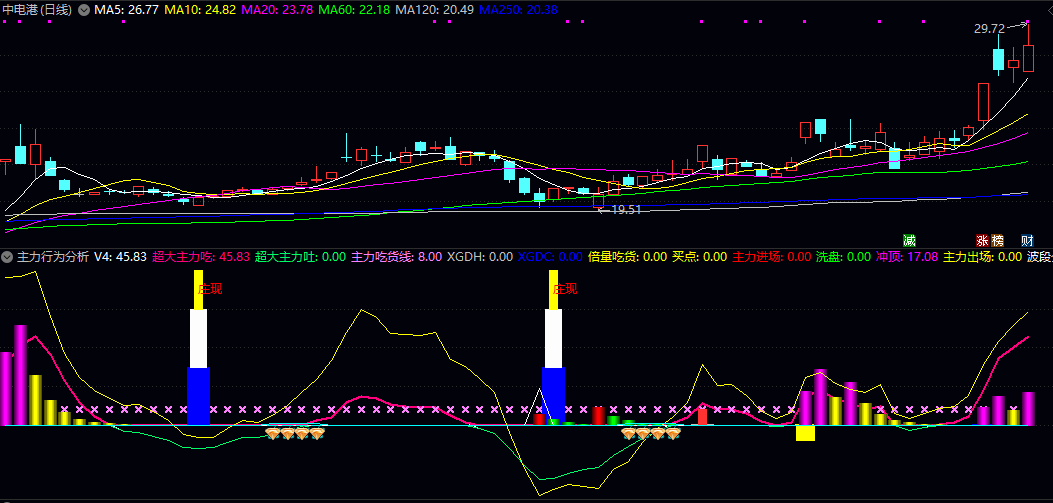This screenshot has width=1053, height=503.
Task: Click the 主力进场: 0.00 value
Action: [x=772, y=257]
